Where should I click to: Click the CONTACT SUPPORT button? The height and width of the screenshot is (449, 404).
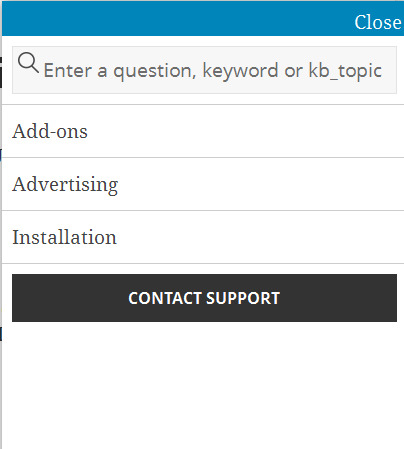point(204,298)
